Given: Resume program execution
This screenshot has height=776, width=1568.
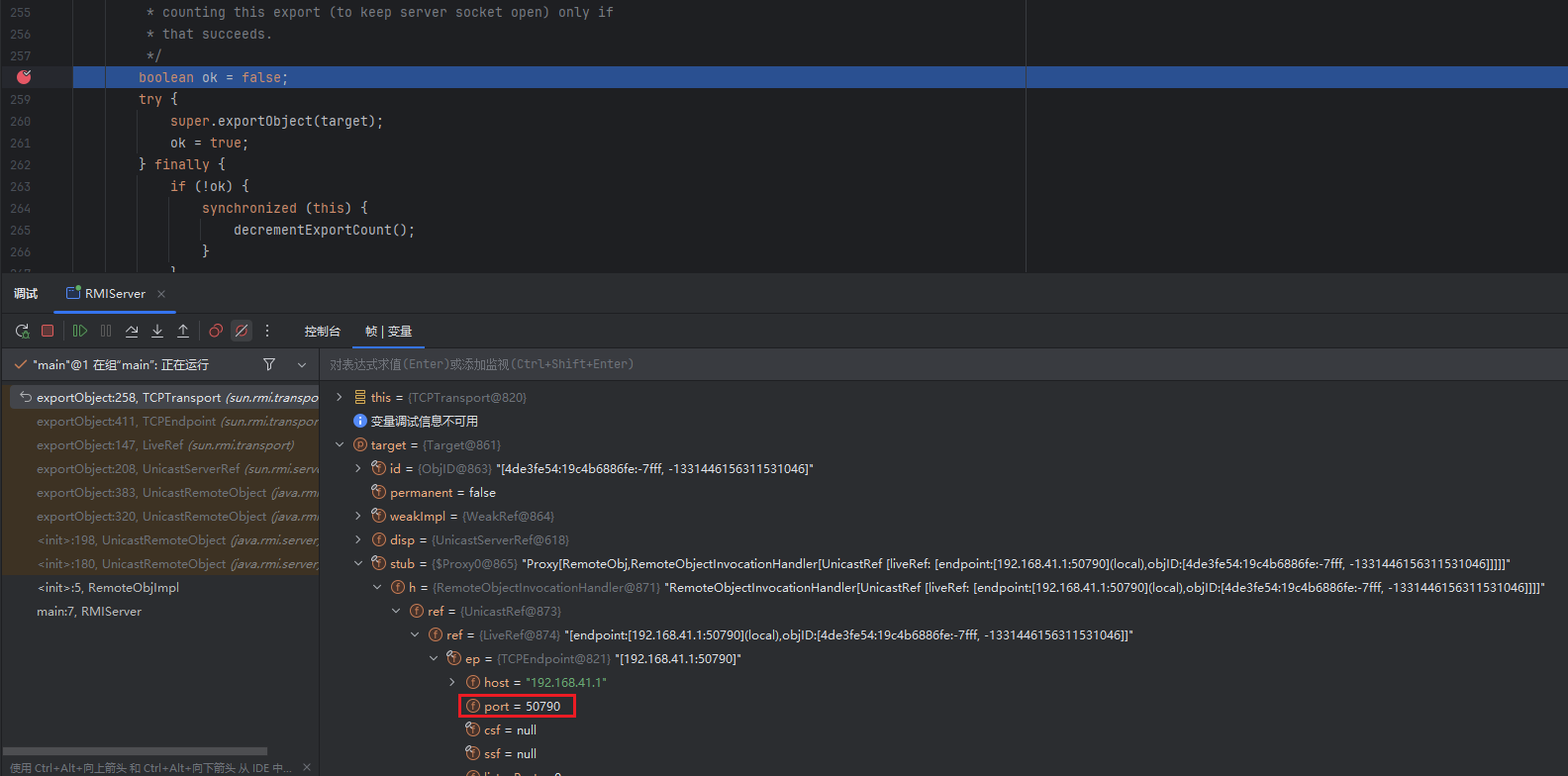Looking at the screenshot, I should [x=80, y=331].
